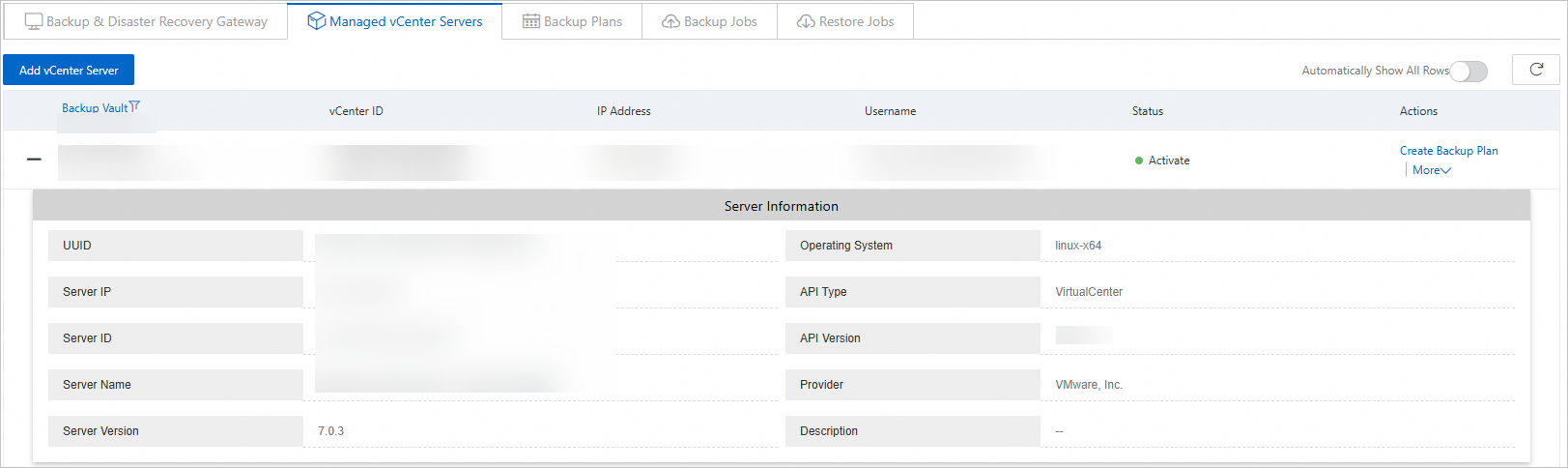Expand the More actions dropdown

coord(1431,170)
